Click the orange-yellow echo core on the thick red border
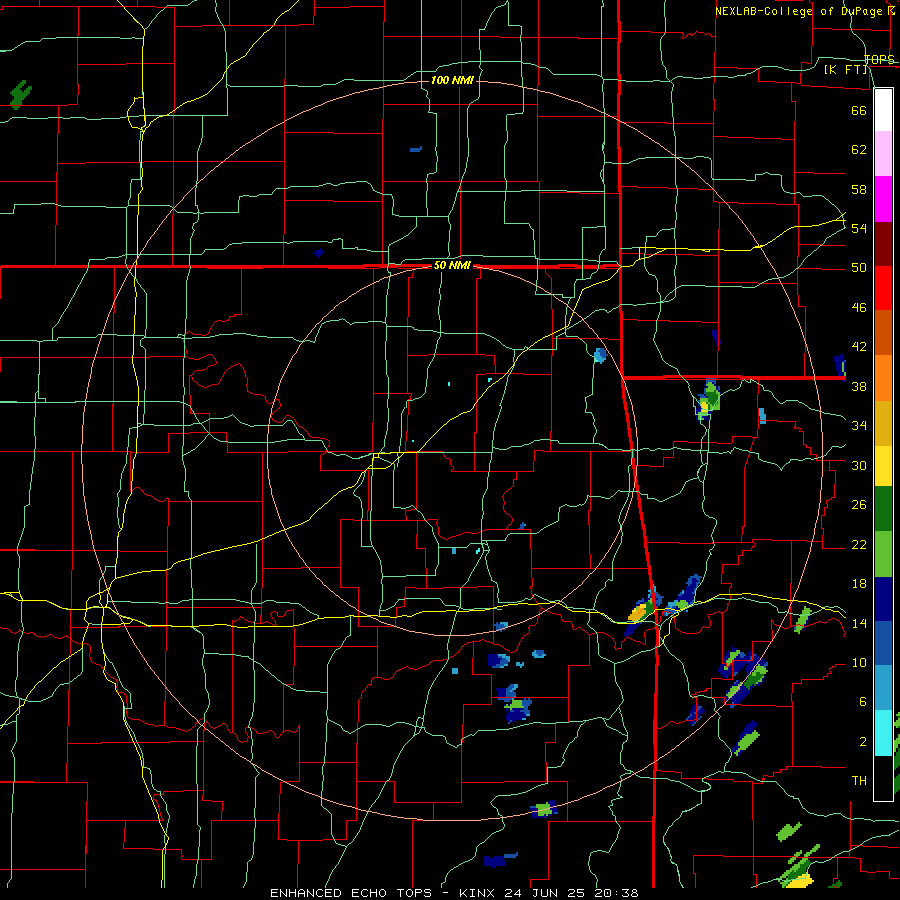Image resolution: width=900 pixels, height=900 pixels. [x=639, y=613]
